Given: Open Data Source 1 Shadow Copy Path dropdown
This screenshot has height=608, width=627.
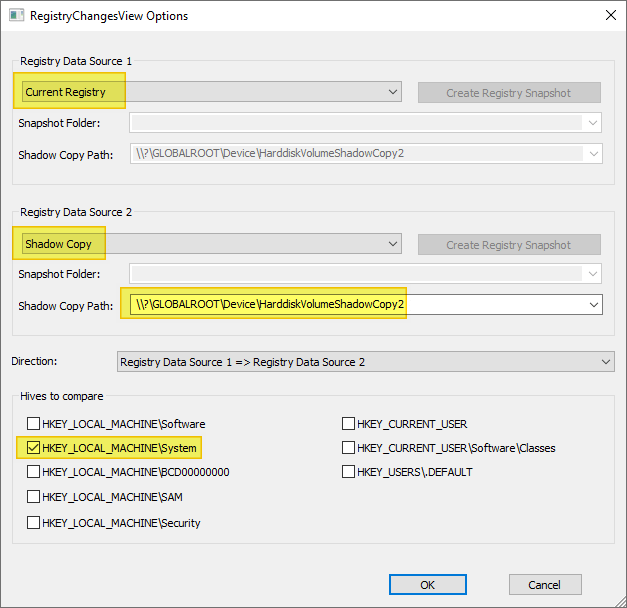Looking at the screenshot, I should pos(593,154).
